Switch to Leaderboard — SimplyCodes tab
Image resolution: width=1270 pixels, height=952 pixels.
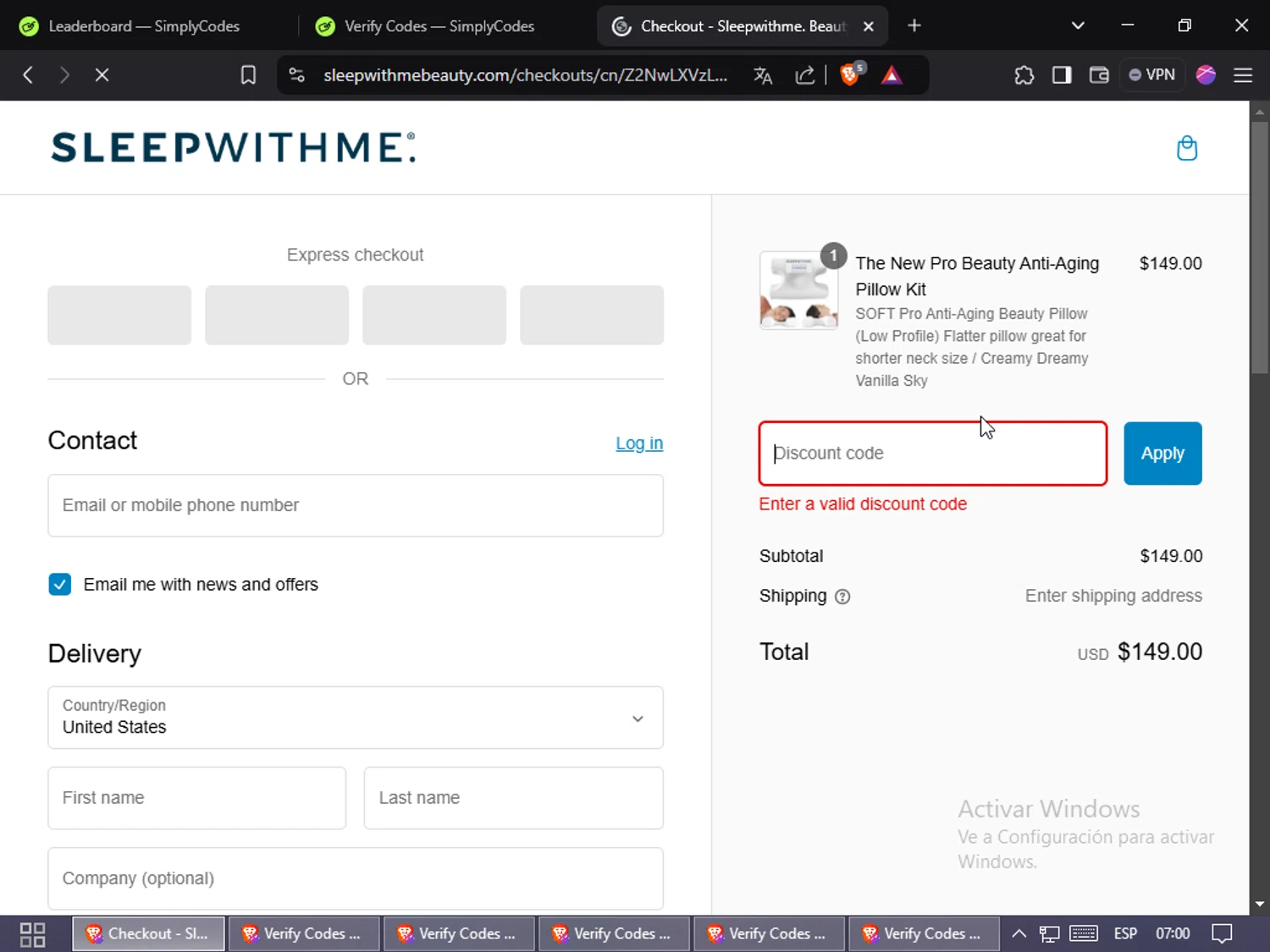[x=144, y=26]
